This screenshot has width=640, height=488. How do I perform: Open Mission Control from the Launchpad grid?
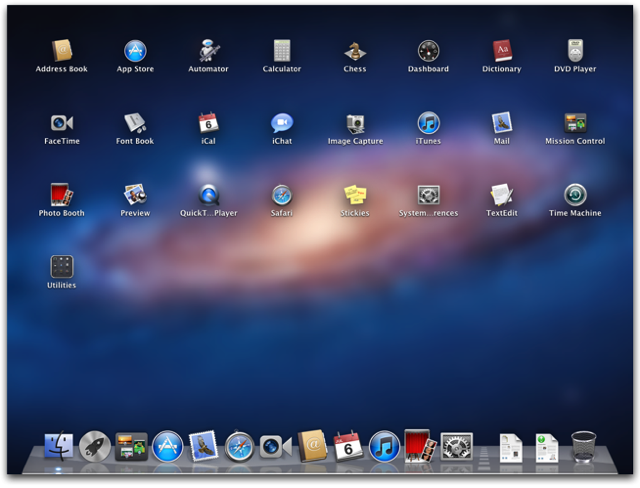click(575, 123)
